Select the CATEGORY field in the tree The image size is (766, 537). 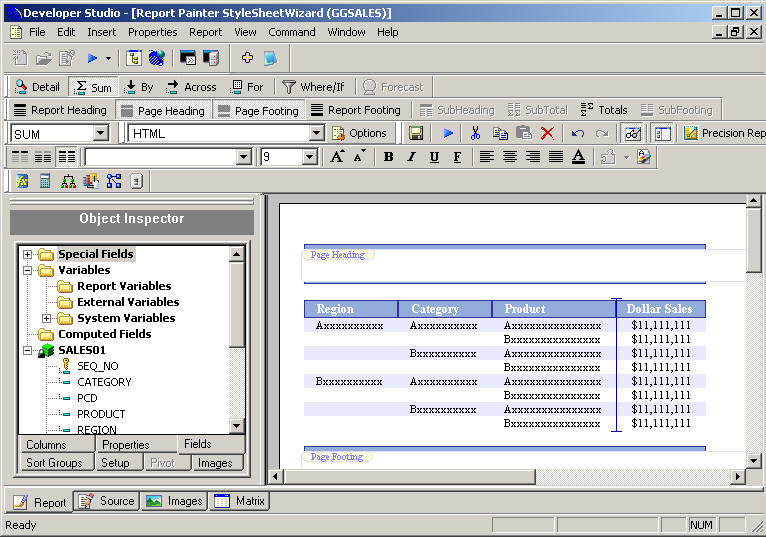point(104,382)
